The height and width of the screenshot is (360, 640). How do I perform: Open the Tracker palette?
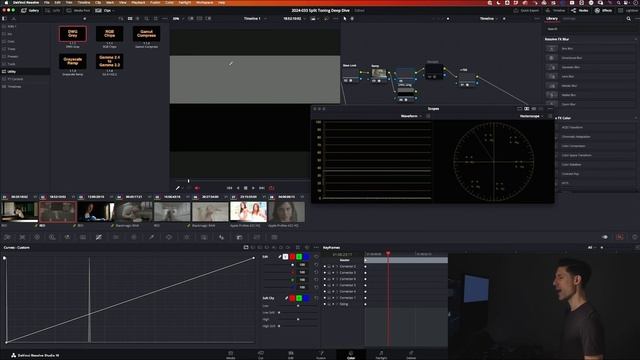tap(187, 237)
